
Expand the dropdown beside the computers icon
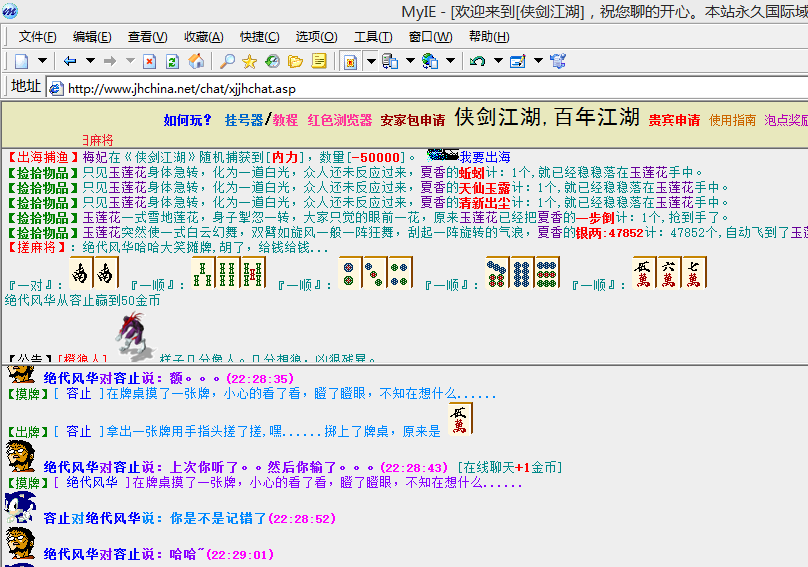coord(410,61)
